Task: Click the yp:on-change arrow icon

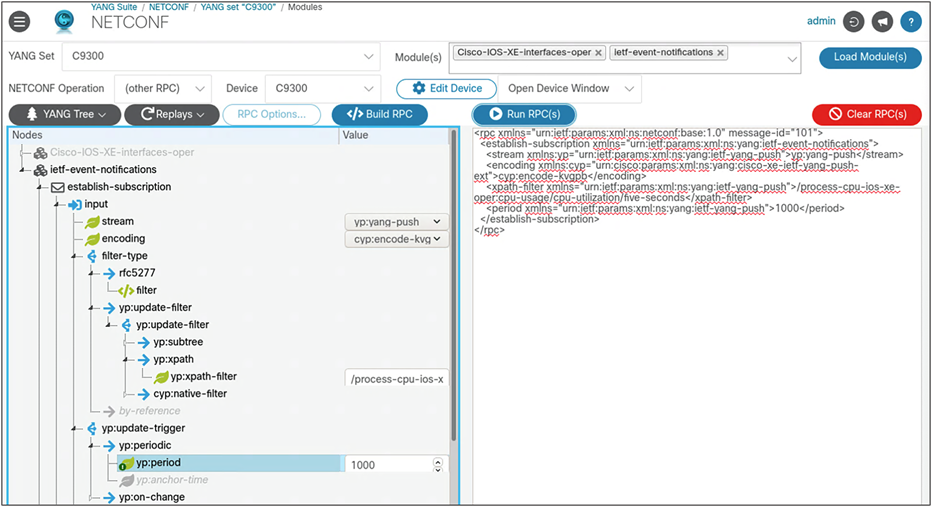Action: click(x=109, y=497)
